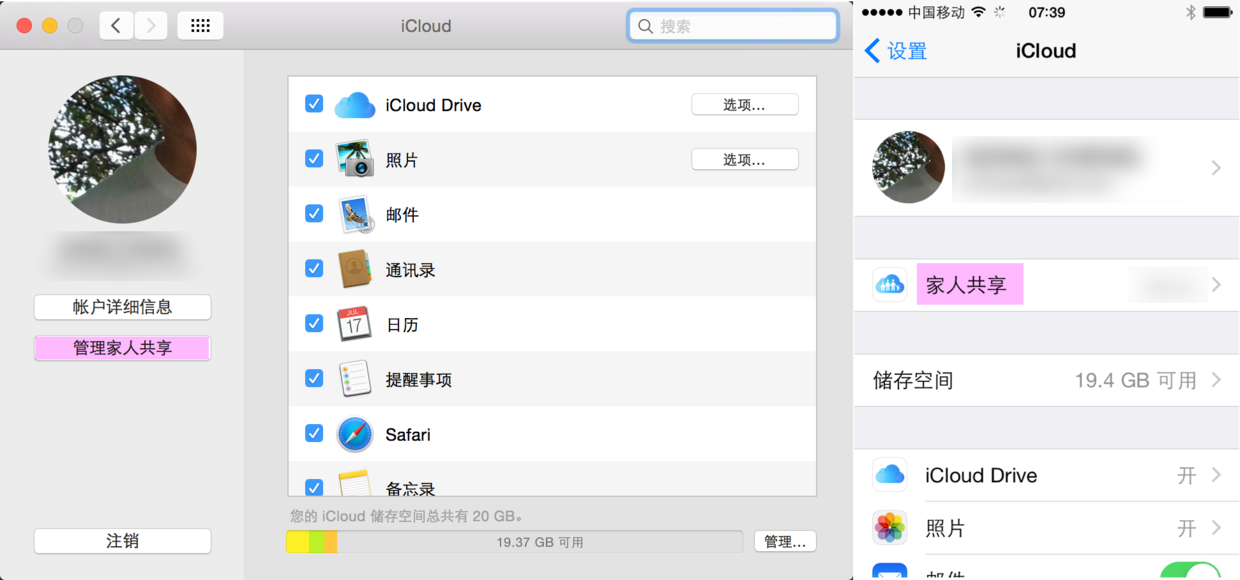Image resolution: width=1240 pixels, height=580 pixels.
Task: Click the magnifier icon in the search field
Action: pos(645,26)
